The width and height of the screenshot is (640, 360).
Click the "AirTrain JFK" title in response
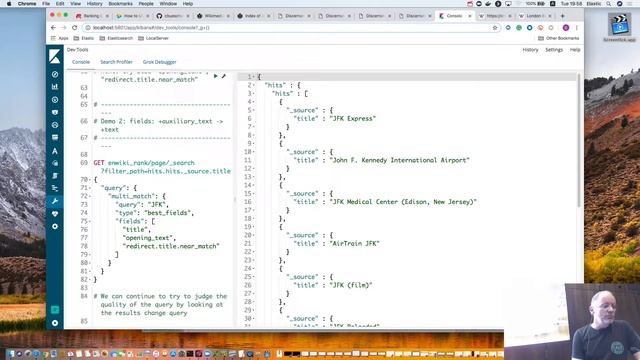(x=354, y=244)
